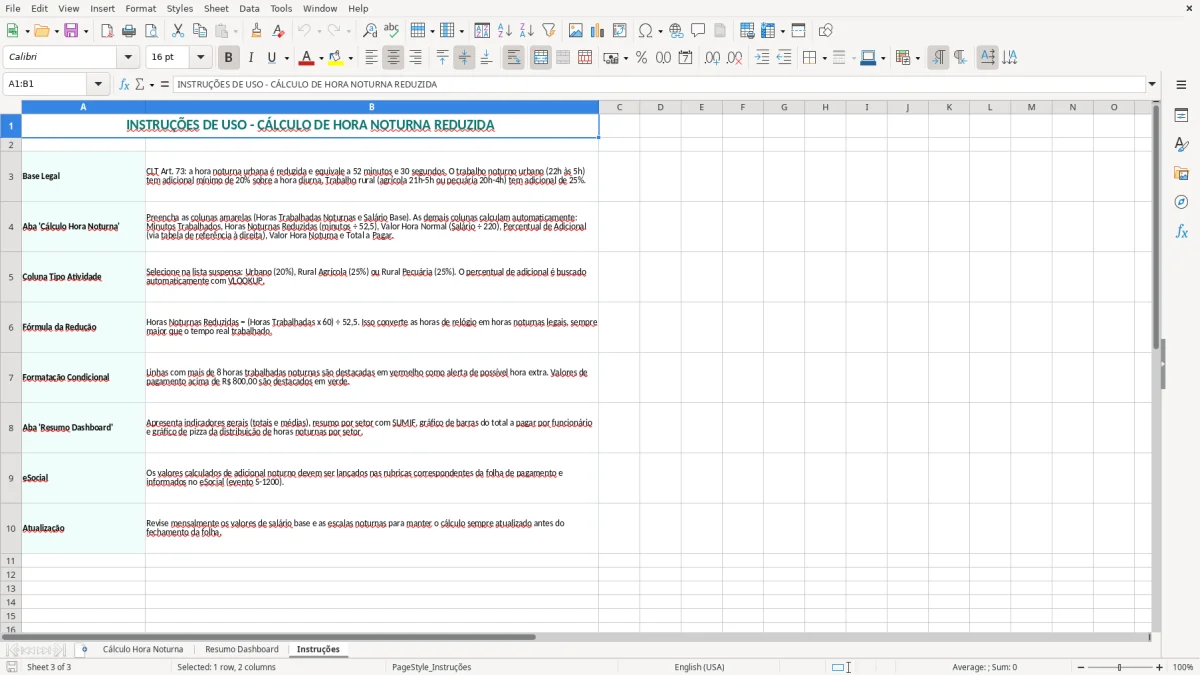Toggle Align Left button

(x=371, y=58)
